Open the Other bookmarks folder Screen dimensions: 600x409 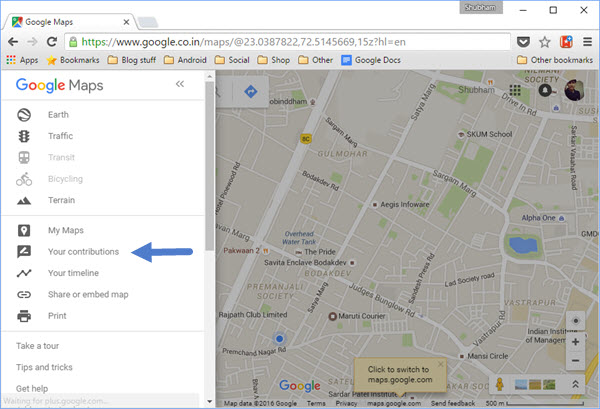pyautogui.click(x=315, y=60)
